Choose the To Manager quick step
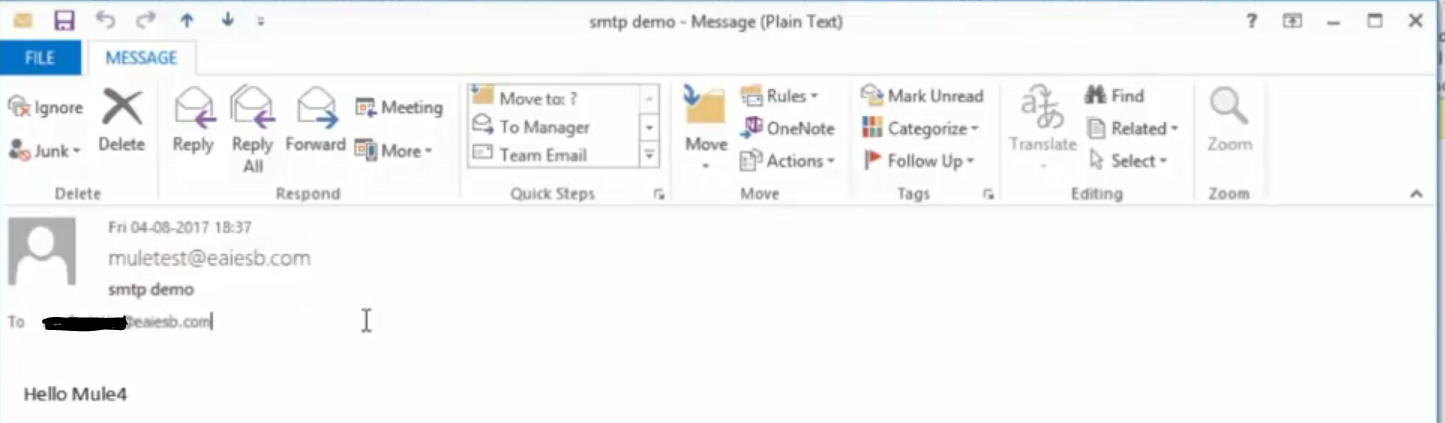Viewport: 1445px width, 423px height. click(544, 127)
